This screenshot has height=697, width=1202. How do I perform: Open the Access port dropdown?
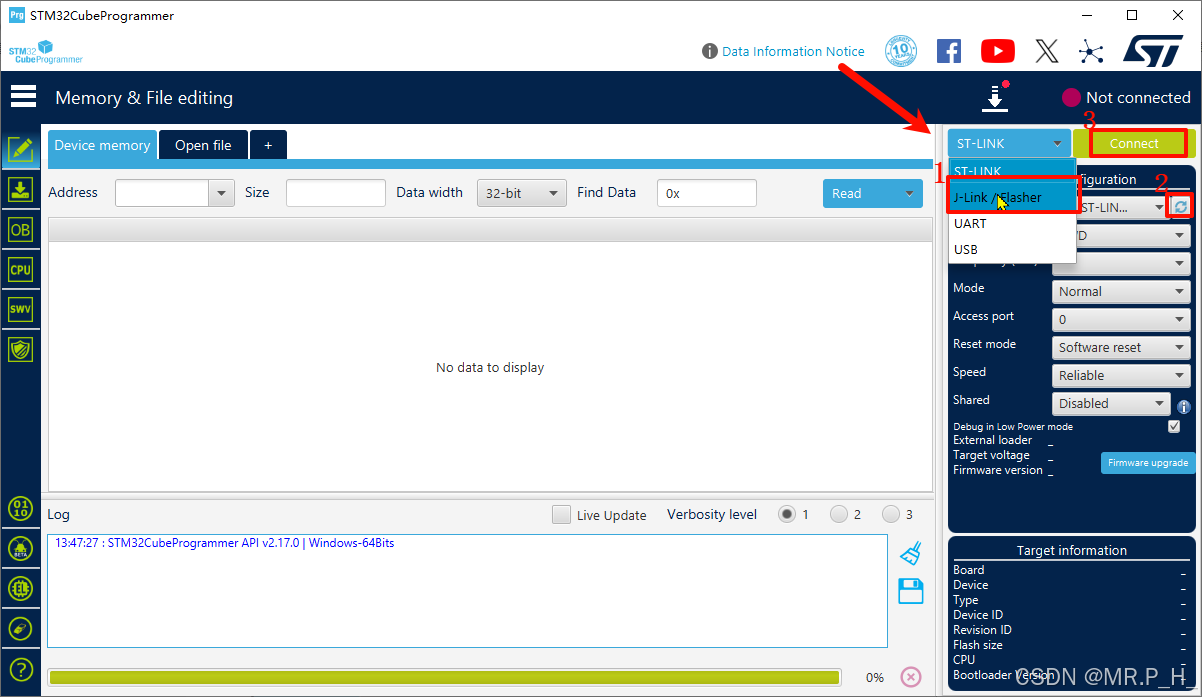coord(1121,319)
